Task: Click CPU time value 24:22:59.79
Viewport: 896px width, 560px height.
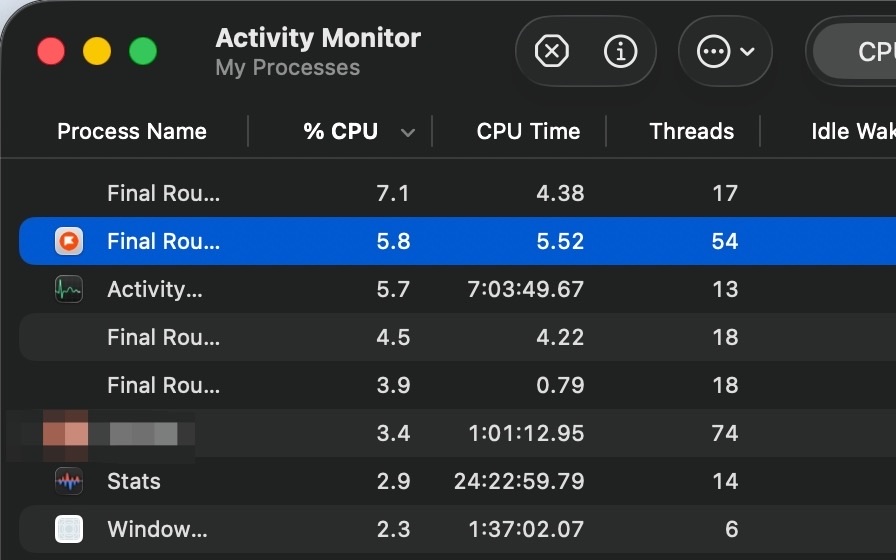Action: (519, 481)
